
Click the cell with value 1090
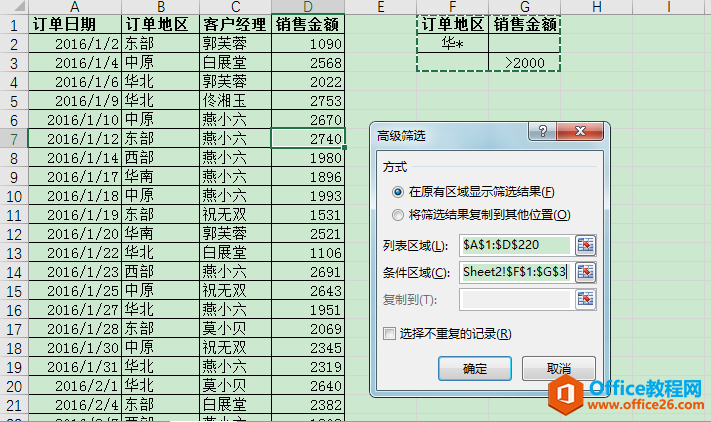(x=308, y=44)
